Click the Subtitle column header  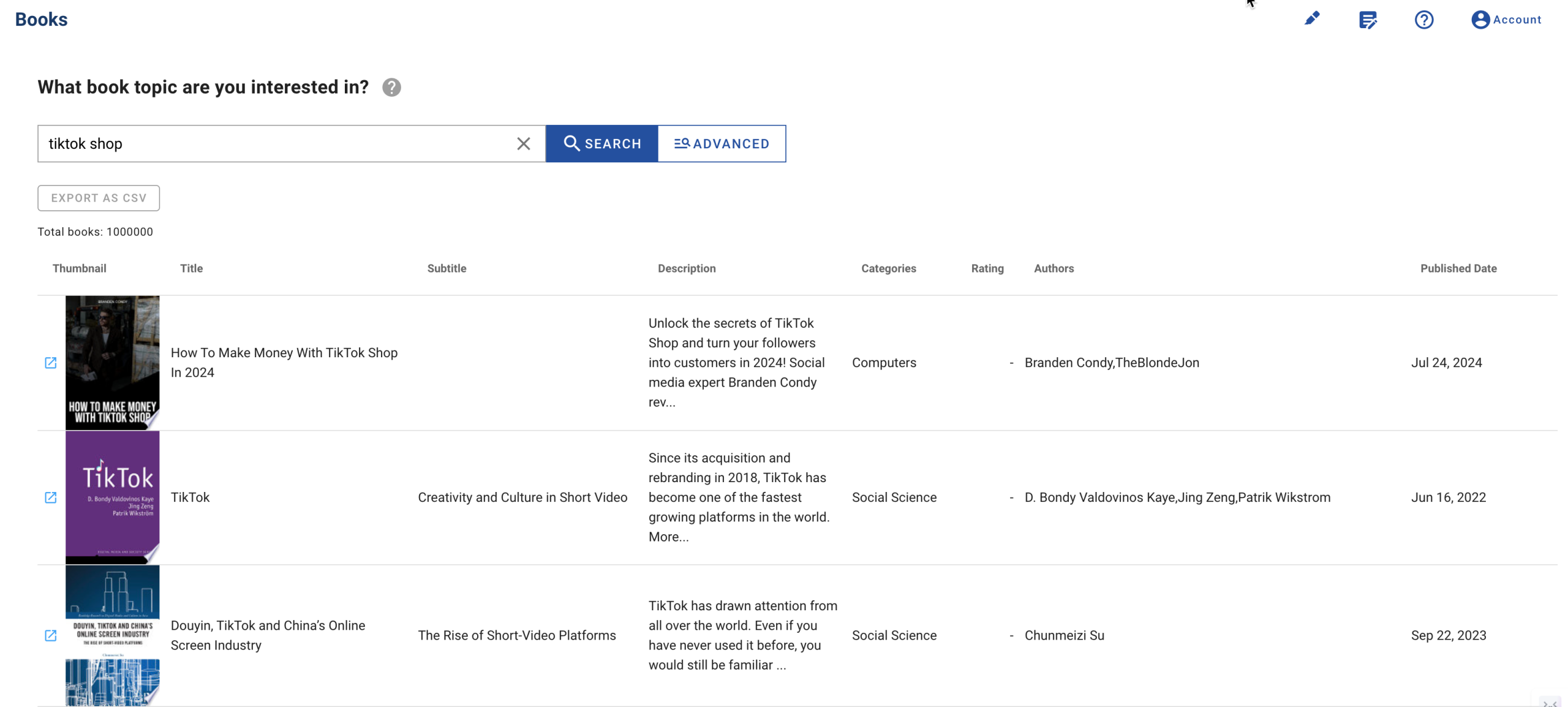[x=447, y=268]
